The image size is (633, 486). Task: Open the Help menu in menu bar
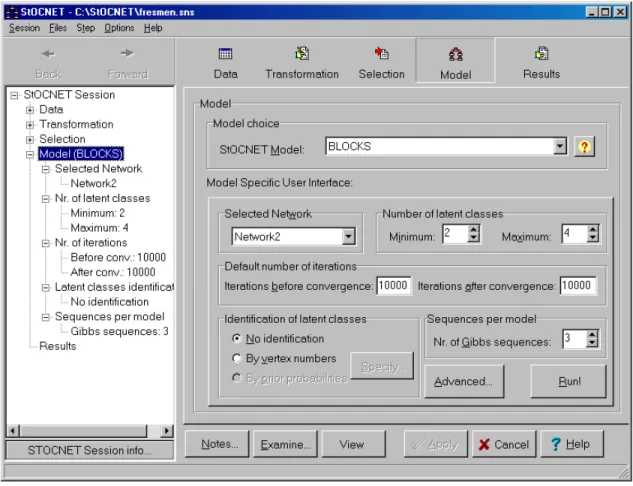[x=153, y=28]
